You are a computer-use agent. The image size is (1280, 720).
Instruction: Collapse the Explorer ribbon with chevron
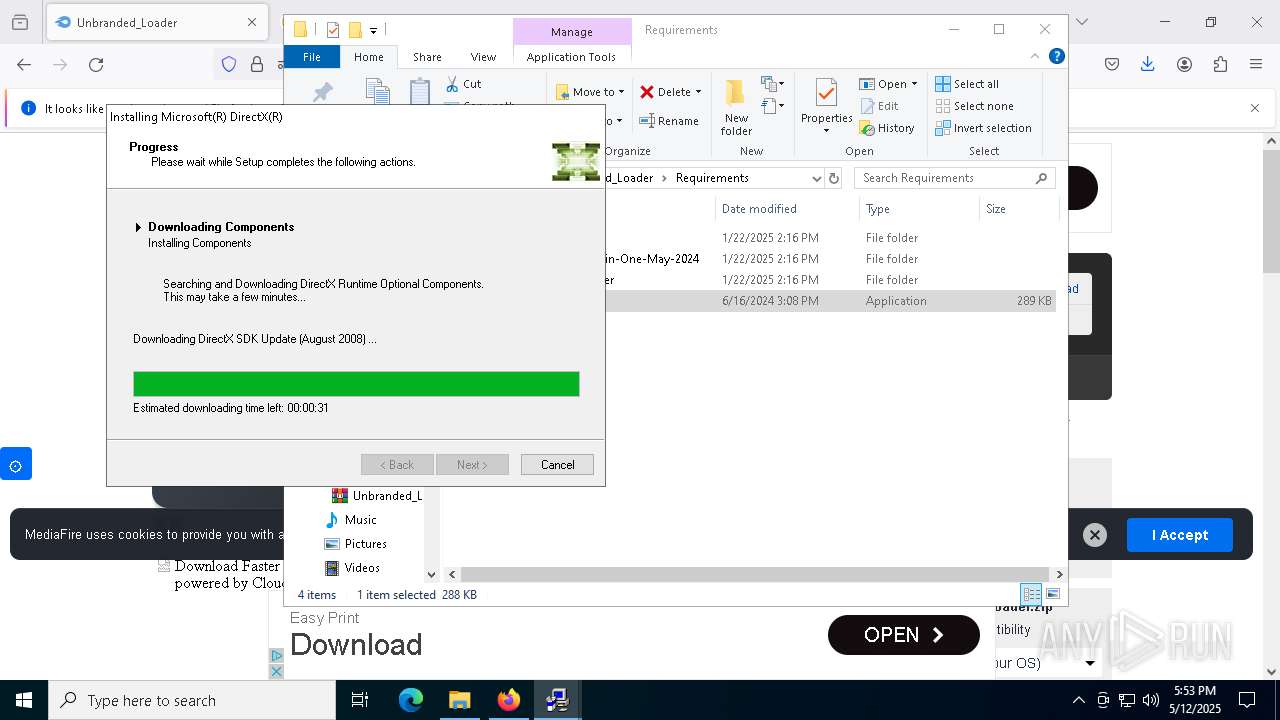click(x=1035, y=57)
